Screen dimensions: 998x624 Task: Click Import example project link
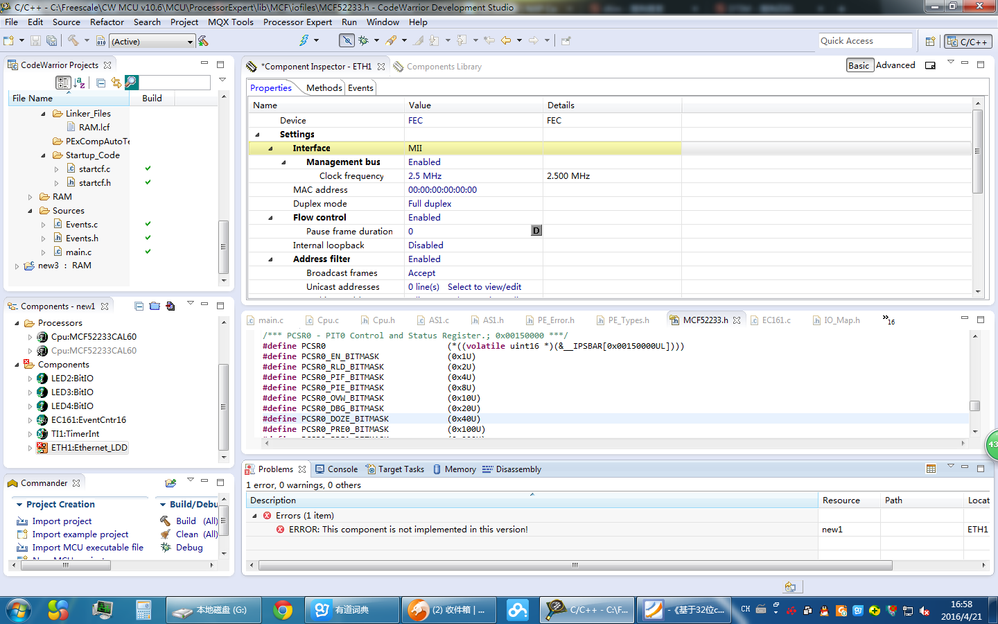[80, 534]
